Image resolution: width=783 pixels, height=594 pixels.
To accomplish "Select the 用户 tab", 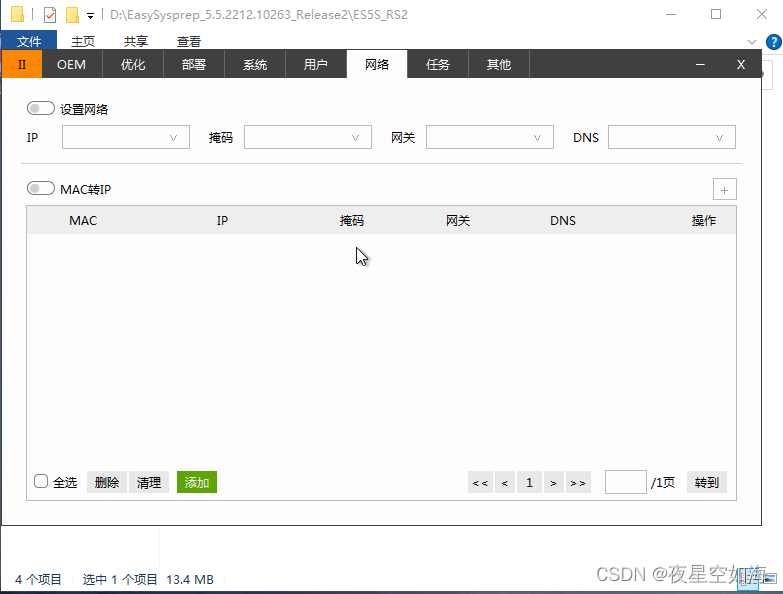I will point(316,64).
